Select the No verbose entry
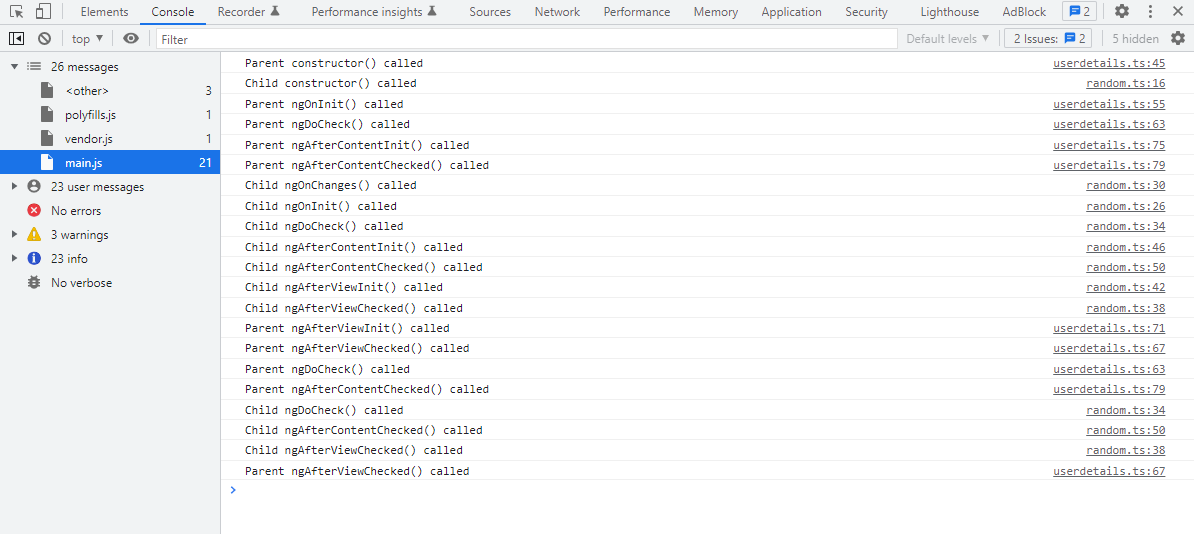This screenshot has width=1194, height=534. click(x=110, y=283)
